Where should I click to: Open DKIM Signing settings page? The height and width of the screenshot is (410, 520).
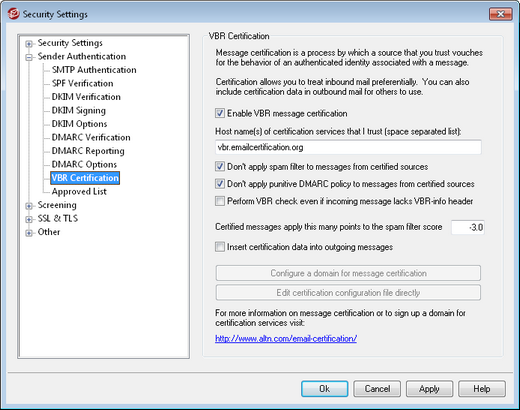point(79,110)
